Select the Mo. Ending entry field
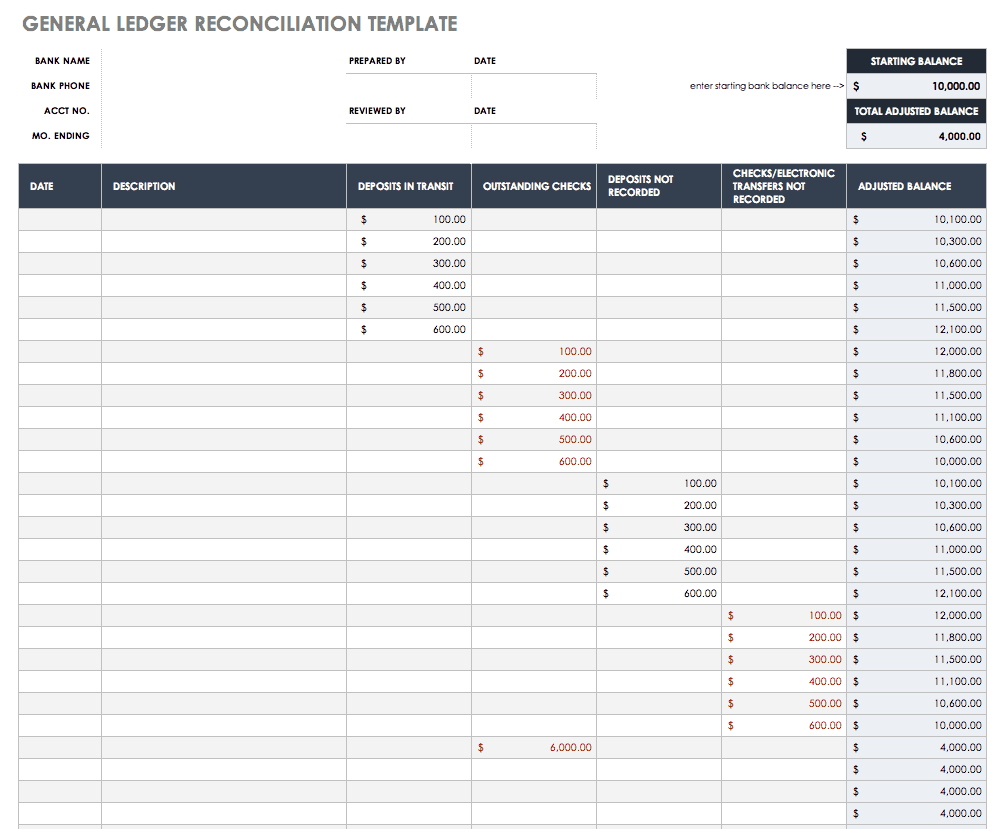1004x829 pixels. coord(222,136)
